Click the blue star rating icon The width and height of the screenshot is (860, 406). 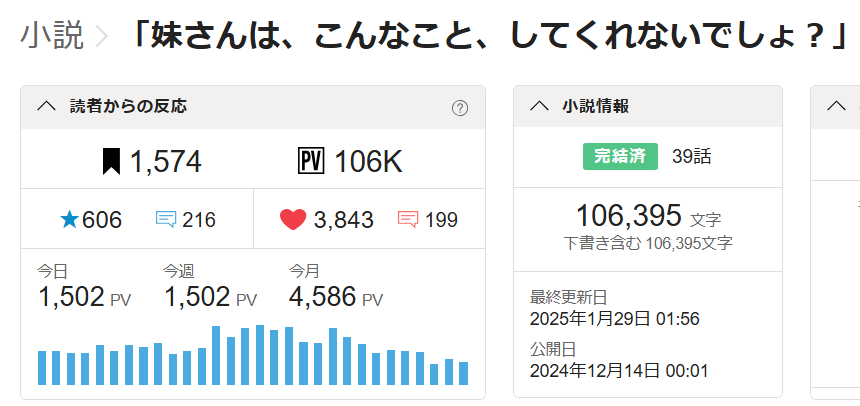[69, 220]
